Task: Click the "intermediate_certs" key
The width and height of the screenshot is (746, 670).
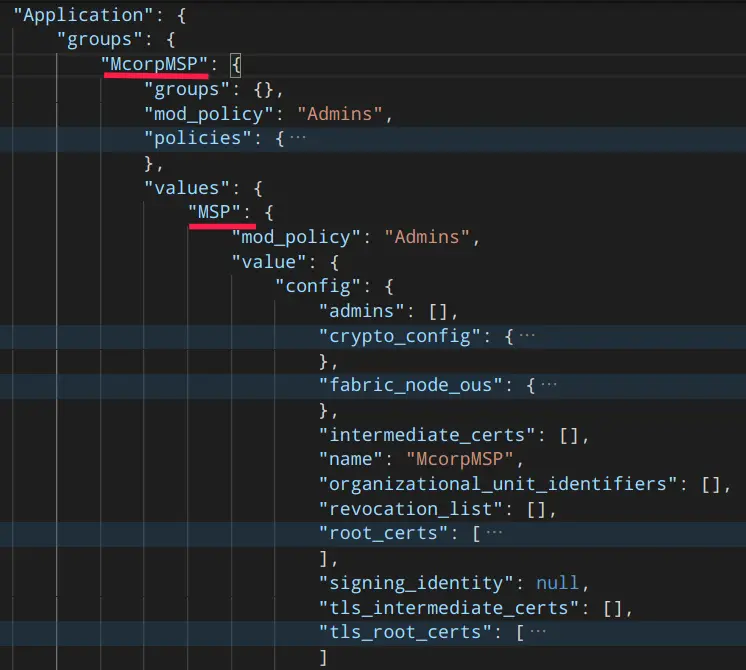Action: tap(427, 435)
